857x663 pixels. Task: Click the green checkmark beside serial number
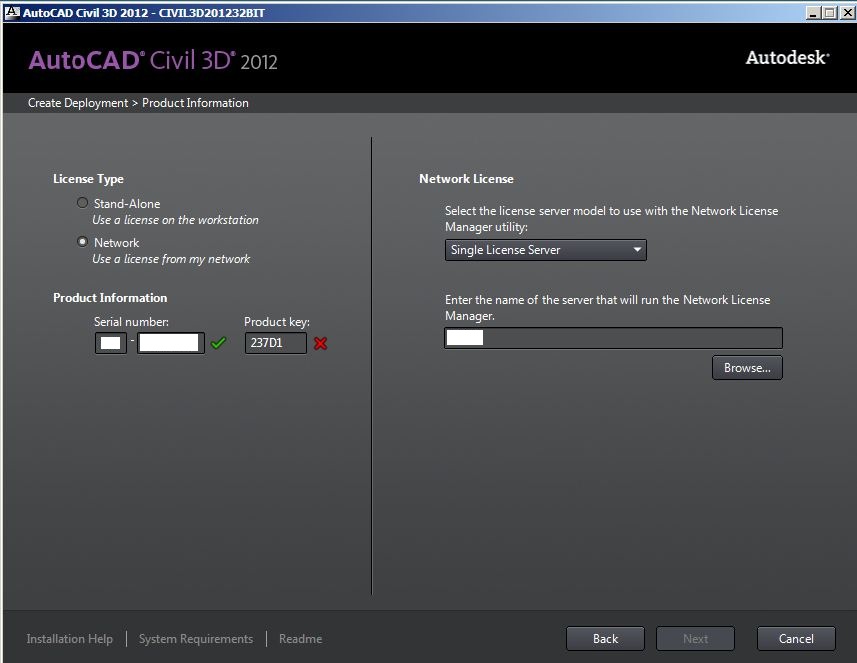218,343
